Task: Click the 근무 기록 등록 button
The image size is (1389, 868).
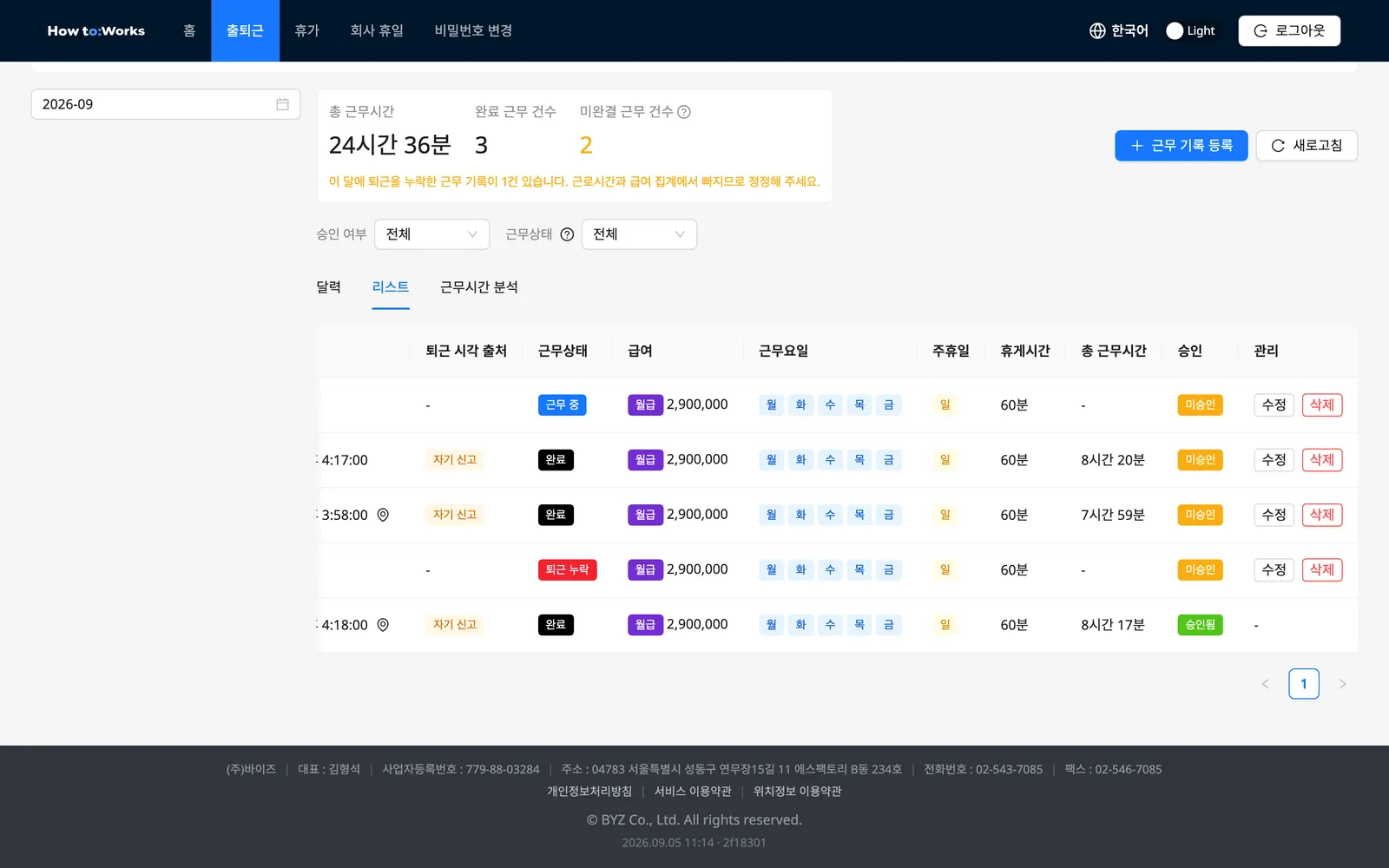Action: pos(1181,146)
